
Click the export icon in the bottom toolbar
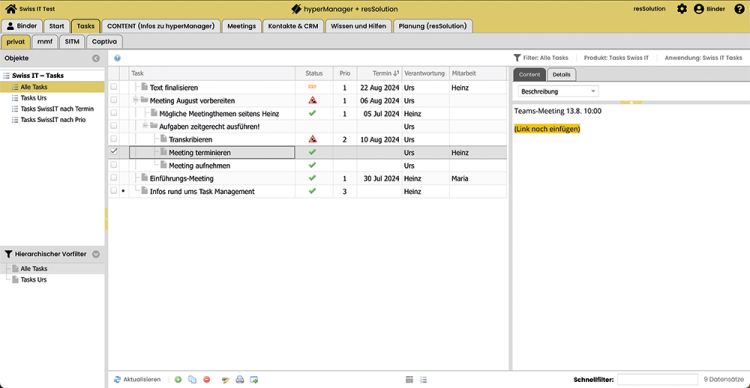[254, 379]
